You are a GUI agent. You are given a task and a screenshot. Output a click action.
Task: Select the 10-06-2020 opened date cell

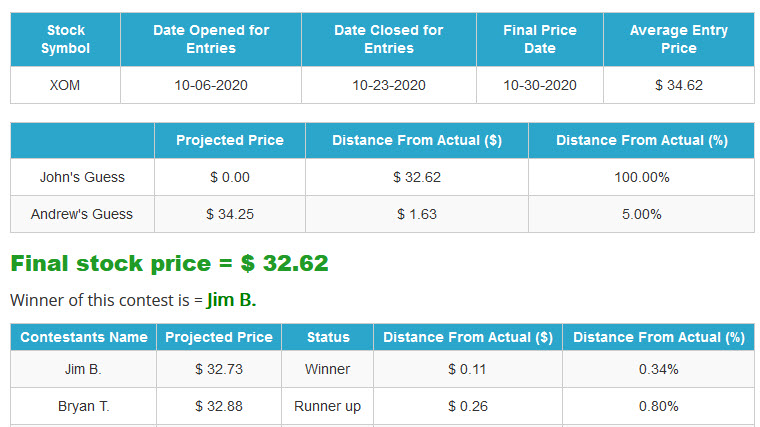pos(211,85)
